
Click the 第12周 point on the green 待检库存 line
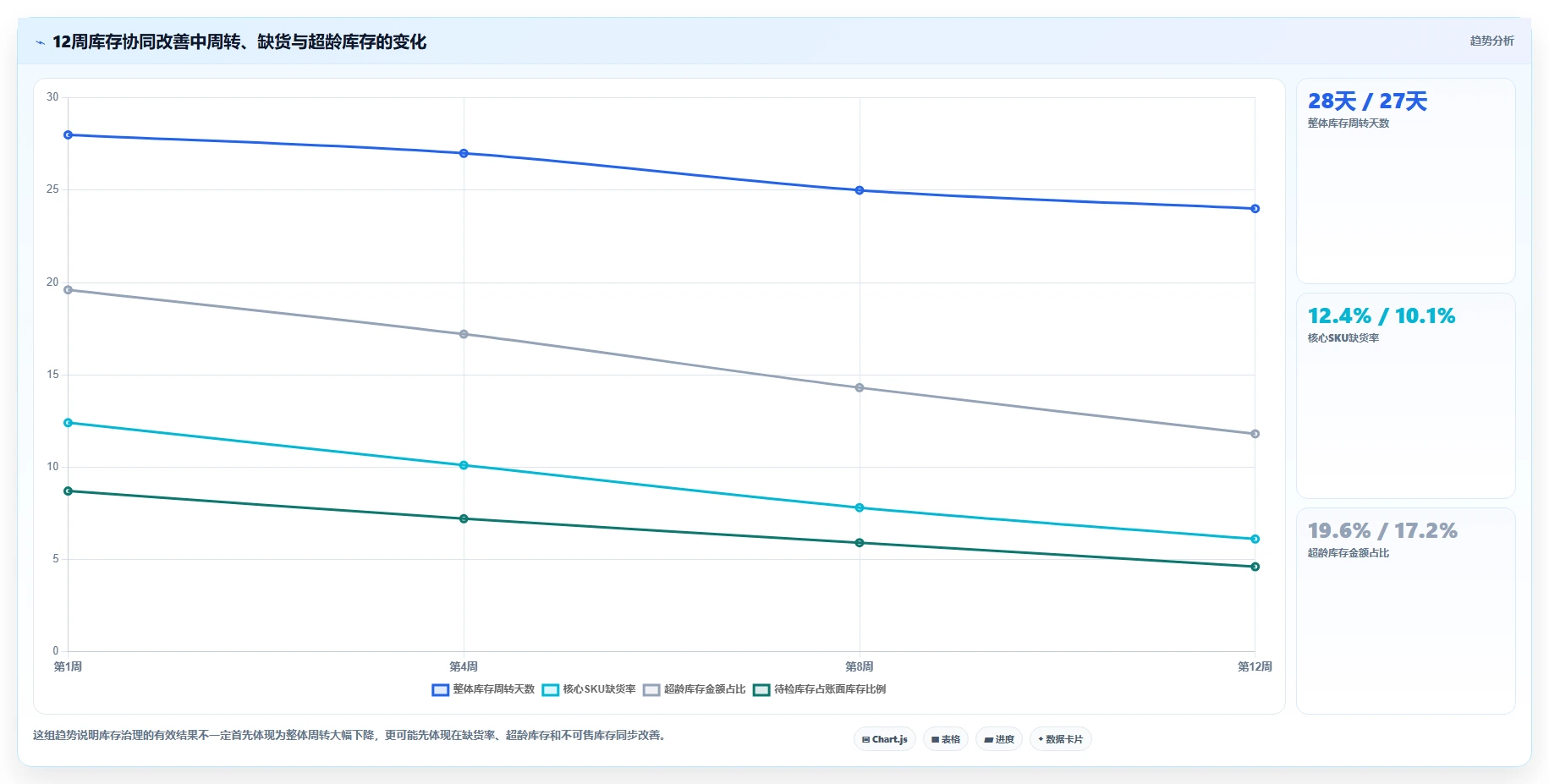pos(1255,567)
